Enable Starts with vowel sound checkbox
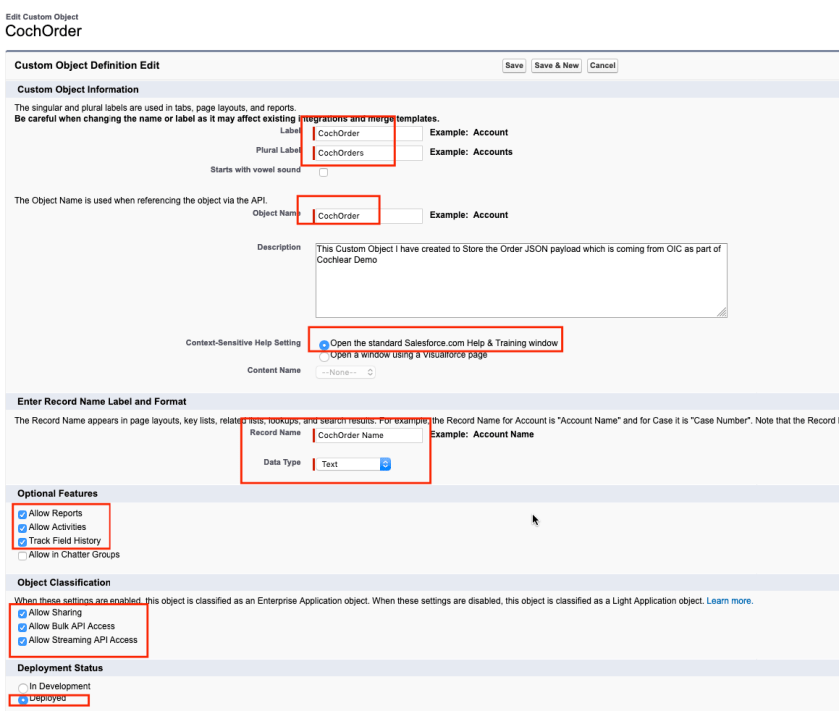Screen dimensions: 839x711 tap(323, 172)
